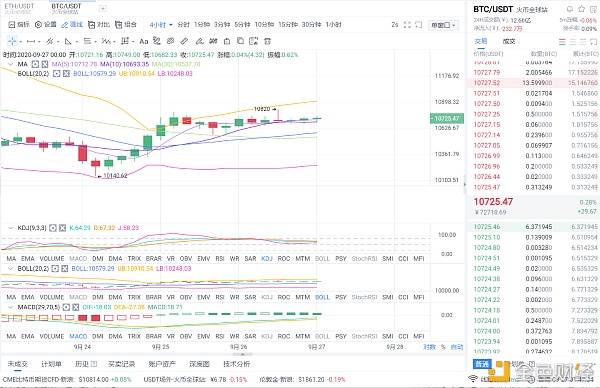The width and height of the screenshot is (600, 388).
Task: Open the 指标 indicators icon button
Action: click(19, 24)
